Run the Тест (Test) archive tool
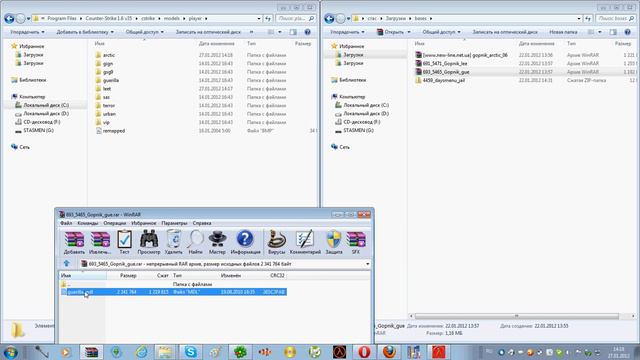 click(x=124, y=242)
